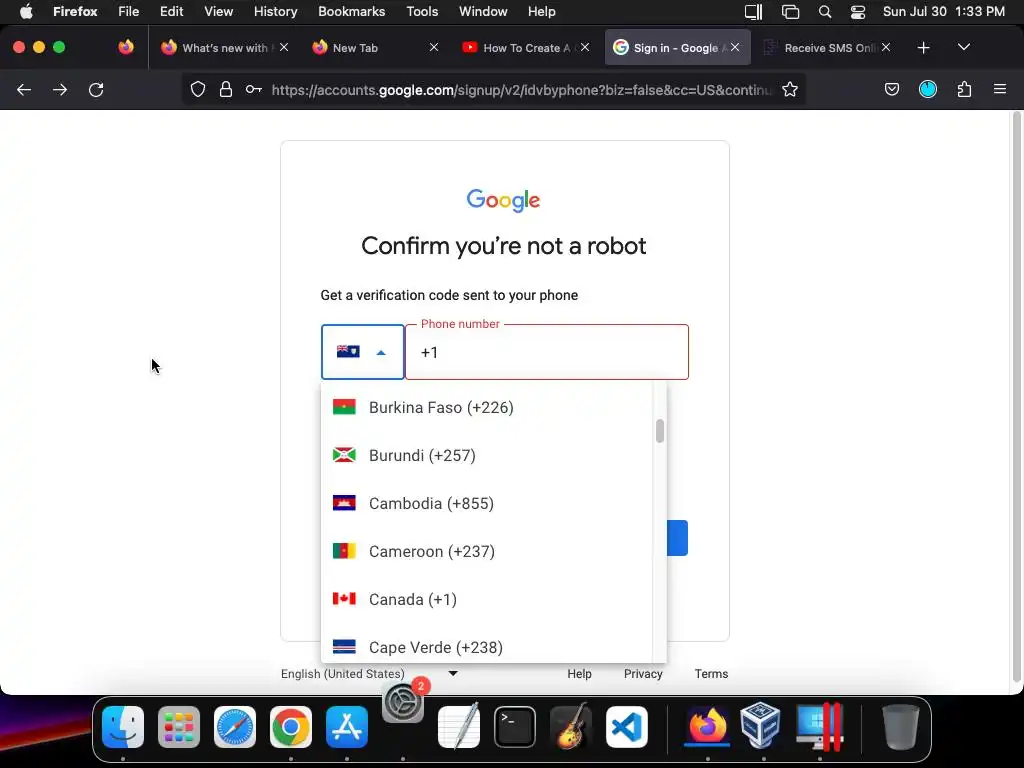1024x768 pixels.
Task: Open the tracking protection shield icon
Action: pos(198,89)
